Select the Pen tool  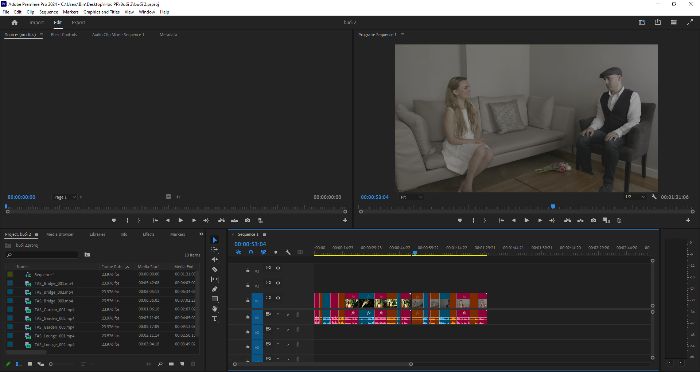(215, 289)
